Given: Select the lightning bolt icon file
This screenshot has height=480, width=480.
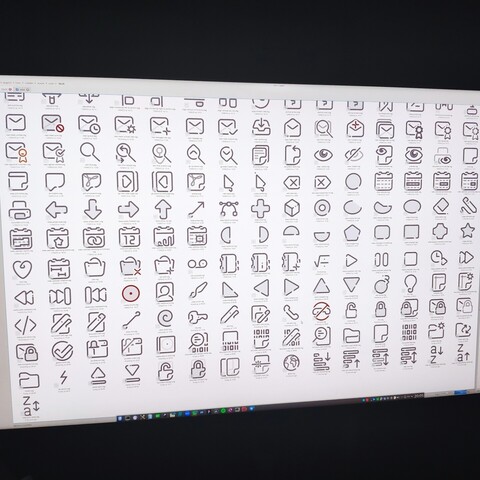Looking at the screenshot, I should (x=63, y=378).
